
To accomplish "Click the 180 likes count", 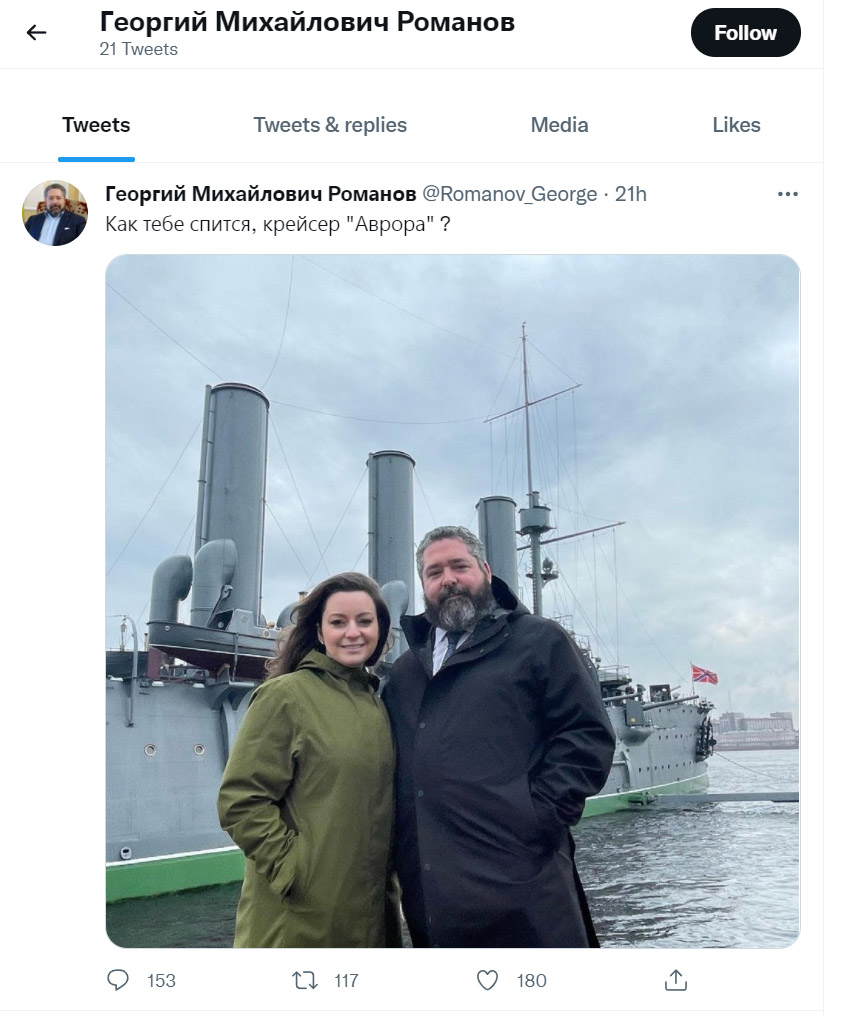I will tap(531, 980).
